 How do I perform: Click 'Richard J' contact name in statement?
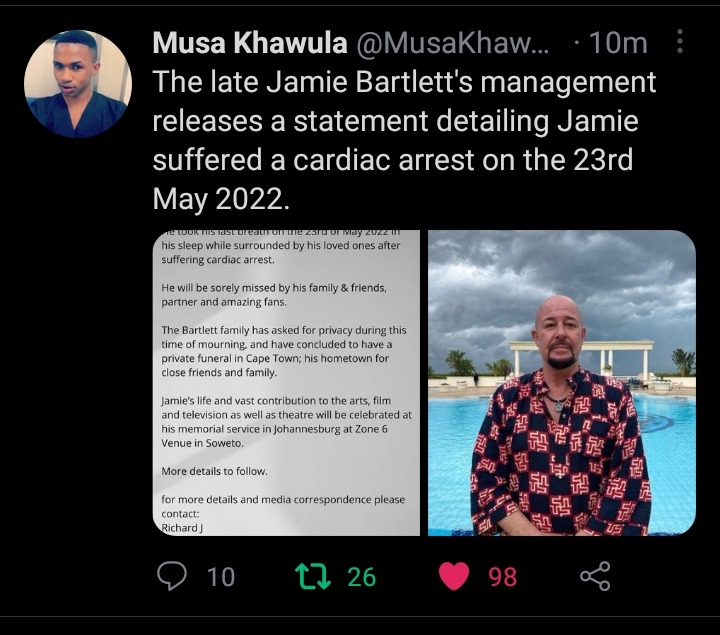click(x=182, y=528)
